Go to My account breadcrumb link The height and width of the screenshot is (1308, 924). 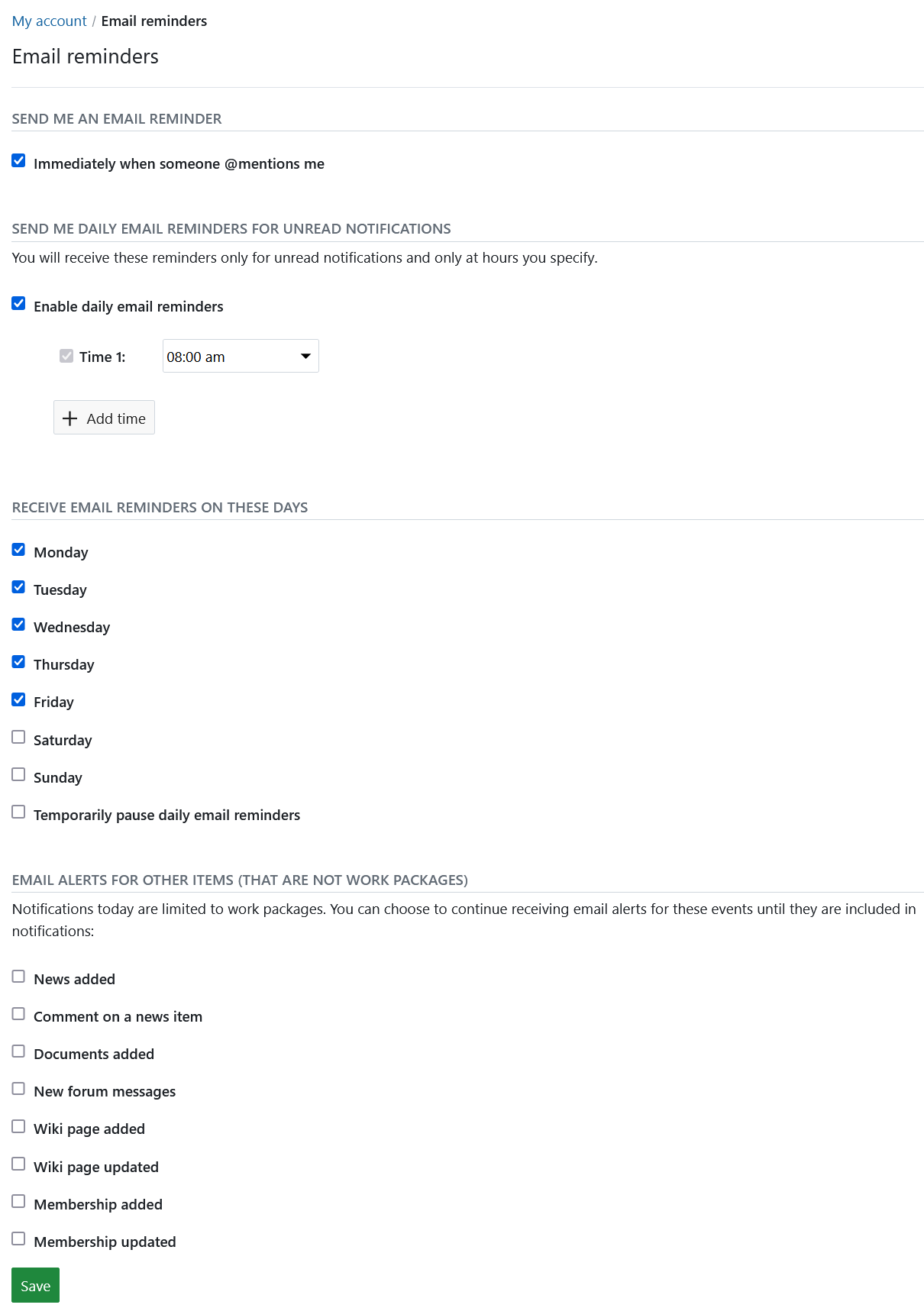(49, 21)
